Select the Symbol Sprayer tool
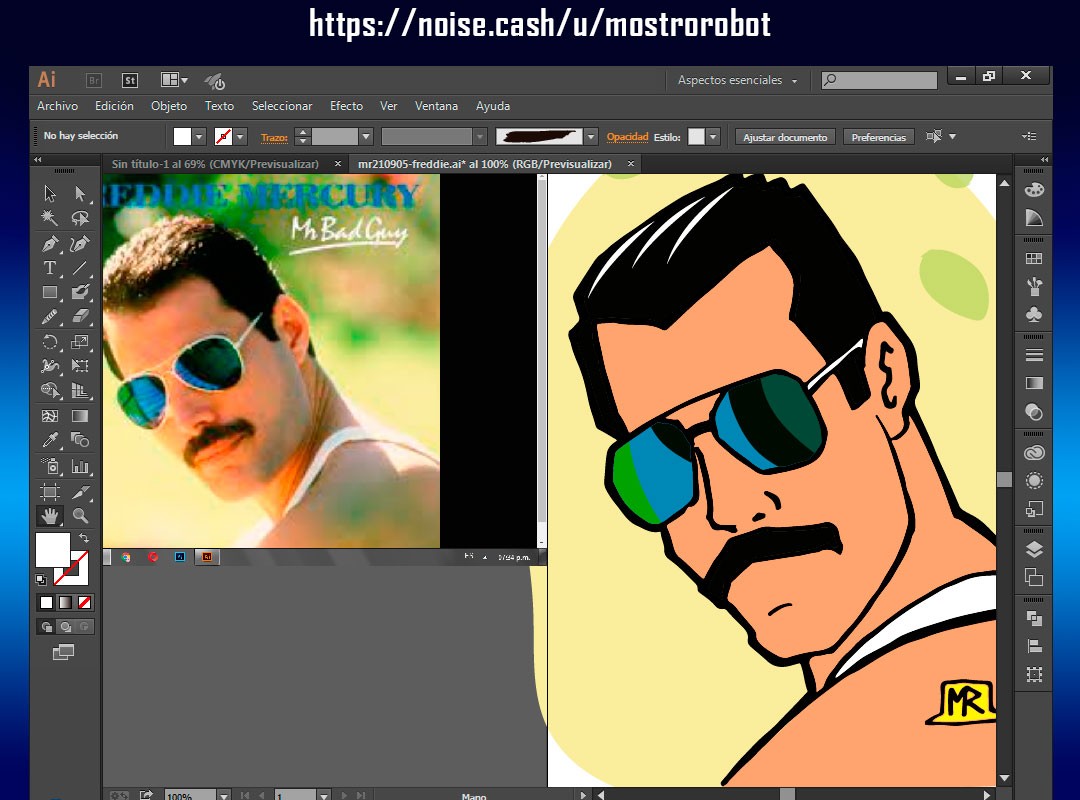1080x800 pixels. (x=50, y=466)
